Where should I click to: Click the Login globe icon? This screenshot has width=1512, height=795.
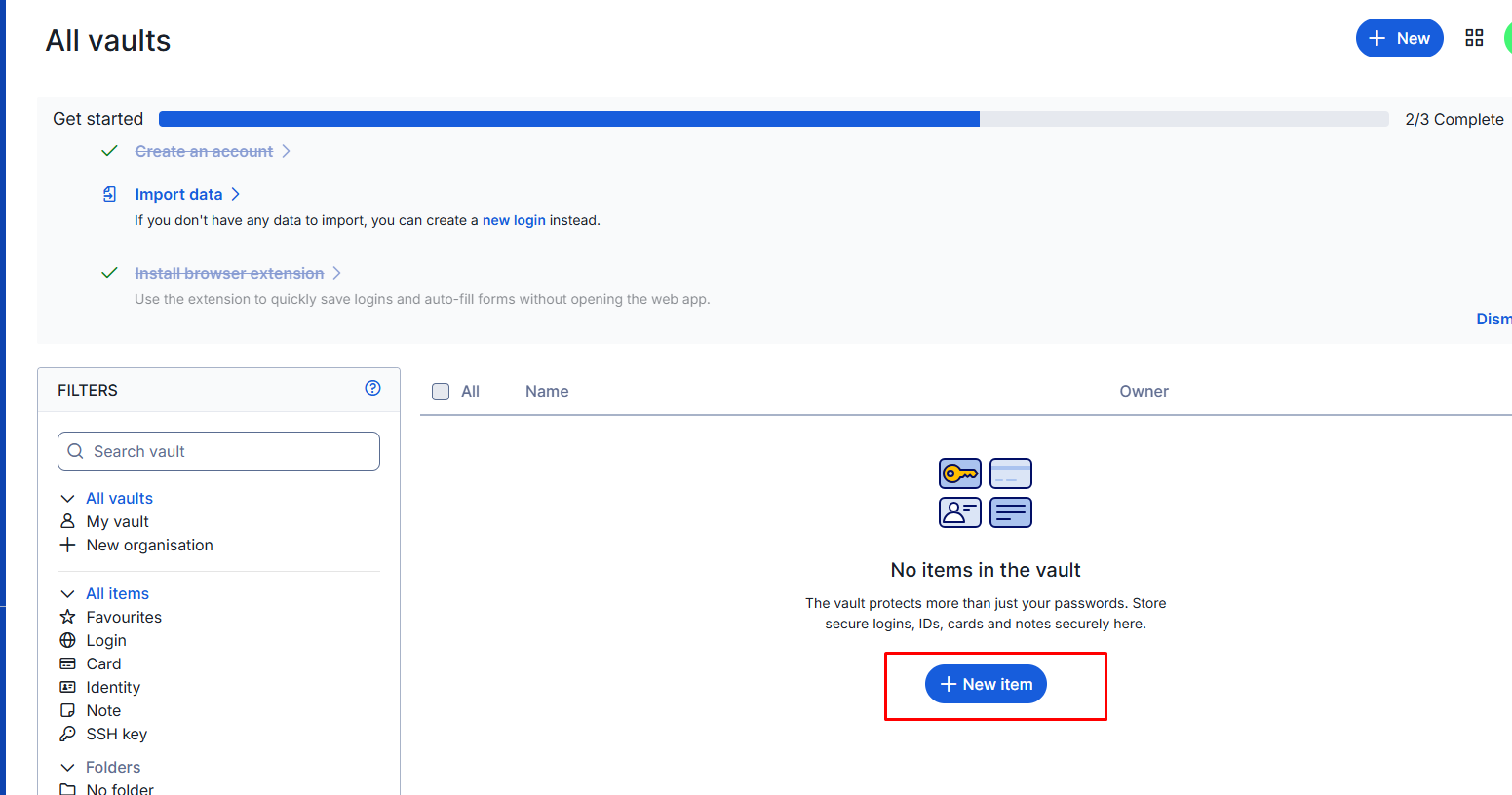(x=67, y=640)
